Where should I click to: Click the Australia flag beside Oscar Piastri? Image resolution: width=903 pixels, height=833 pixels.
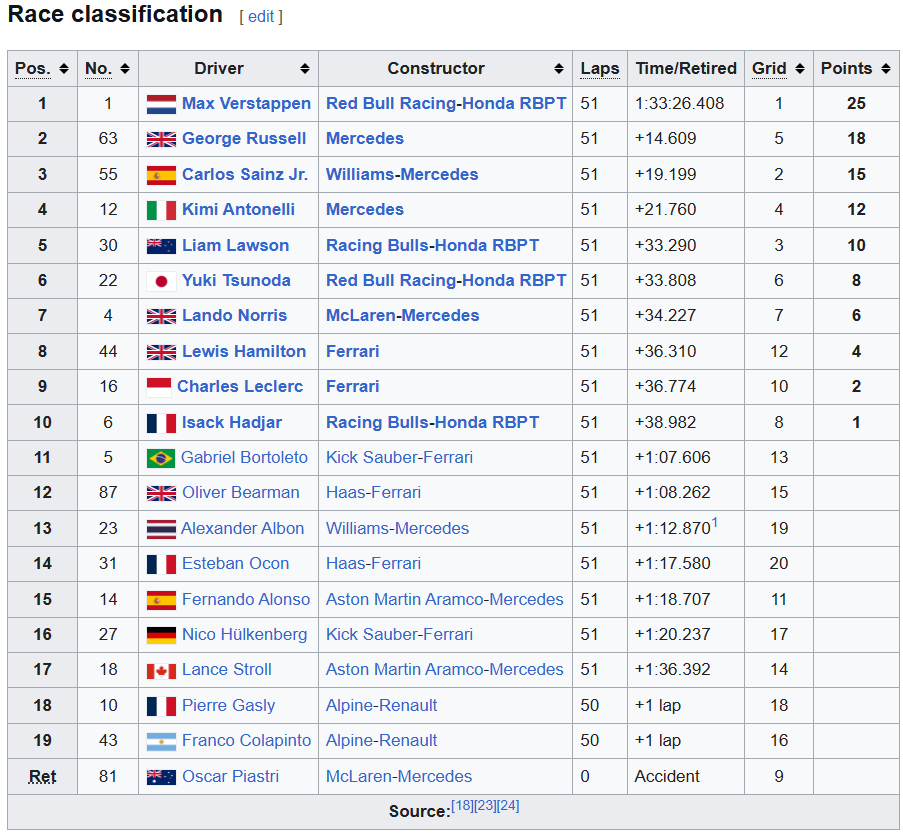(161, 777)
